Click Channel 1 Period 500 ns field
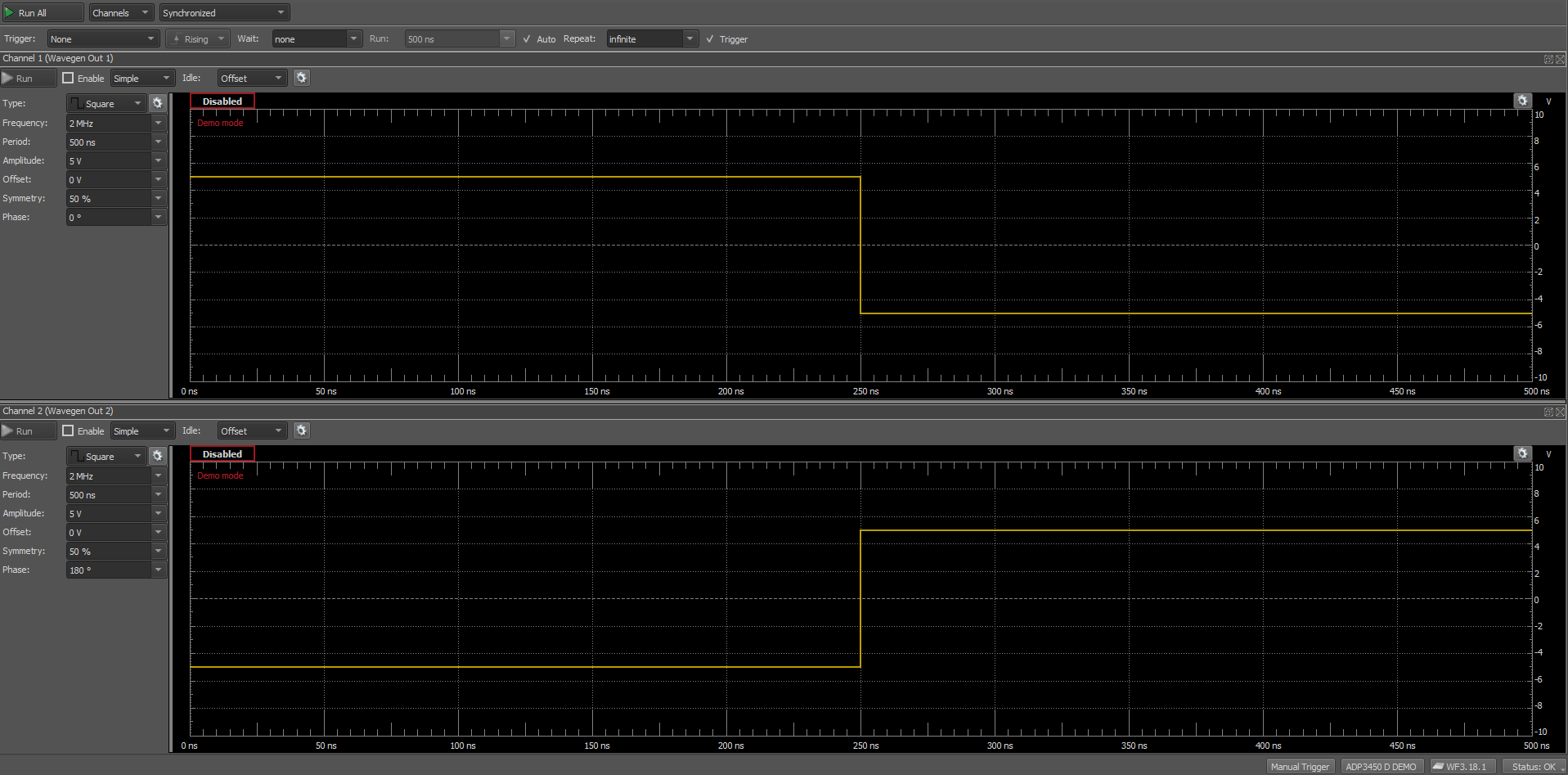Image resolution: width=1568 pixels, height=775 pixels. 109,142
